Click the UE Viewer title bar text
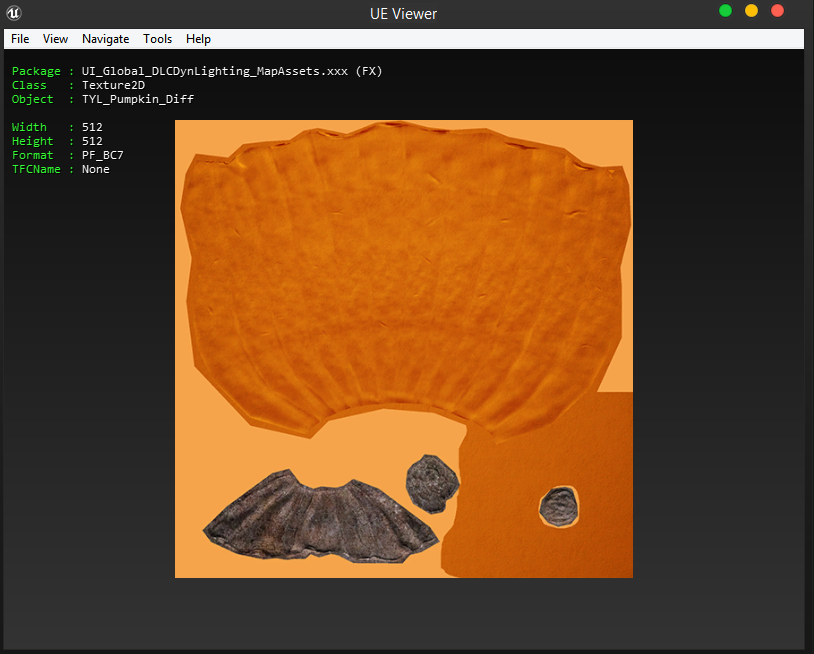Image resolution: width=814 pixels, height=654 pixels. [402, 14]
